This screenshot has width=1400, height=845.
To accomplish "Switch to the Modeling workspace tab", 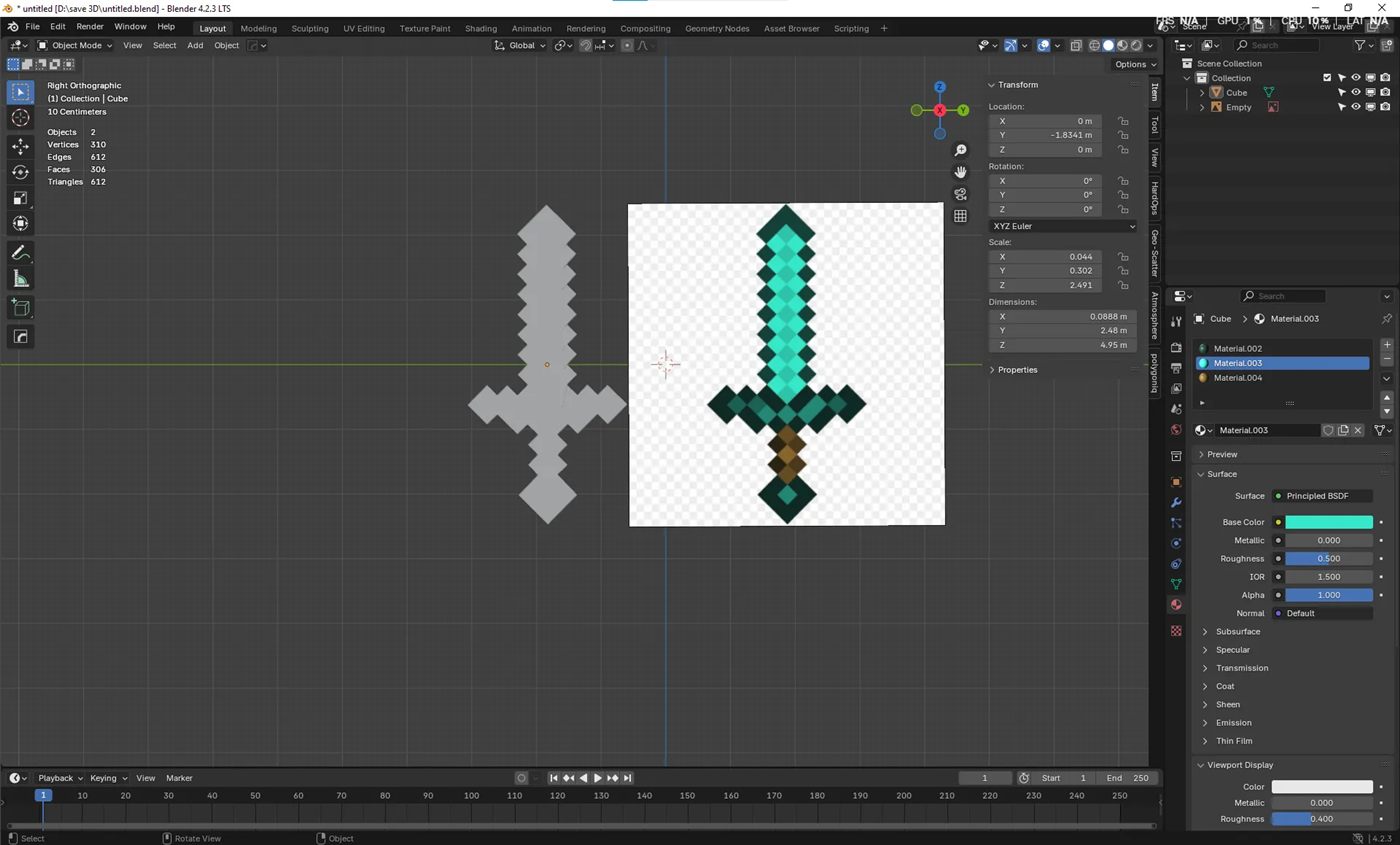I will (259, 28).
